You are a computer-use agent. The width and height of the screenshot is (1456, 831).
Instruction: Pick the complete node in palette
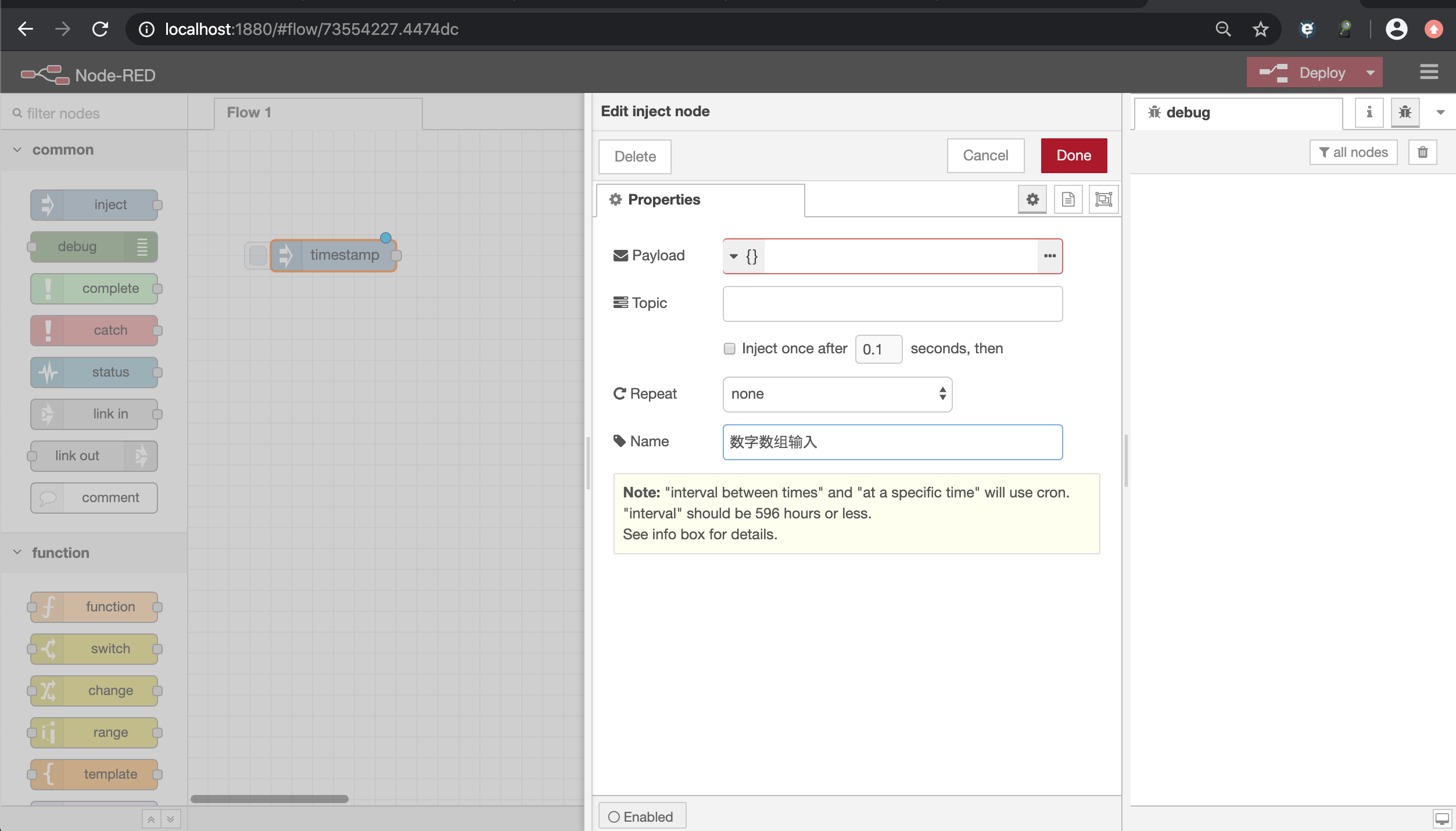(x=94, y=288)
